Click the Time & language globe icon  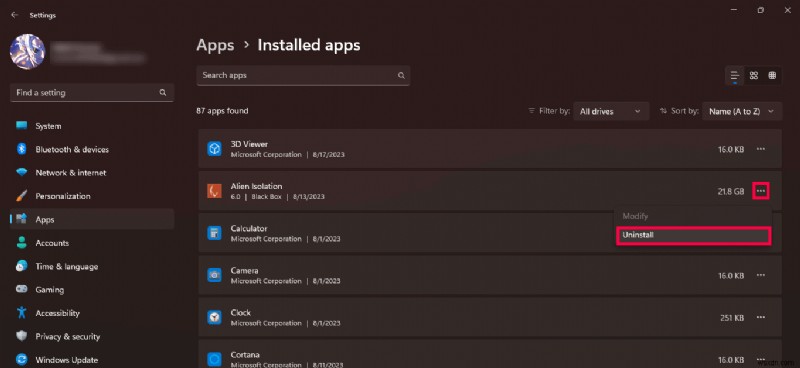[21, 266]
